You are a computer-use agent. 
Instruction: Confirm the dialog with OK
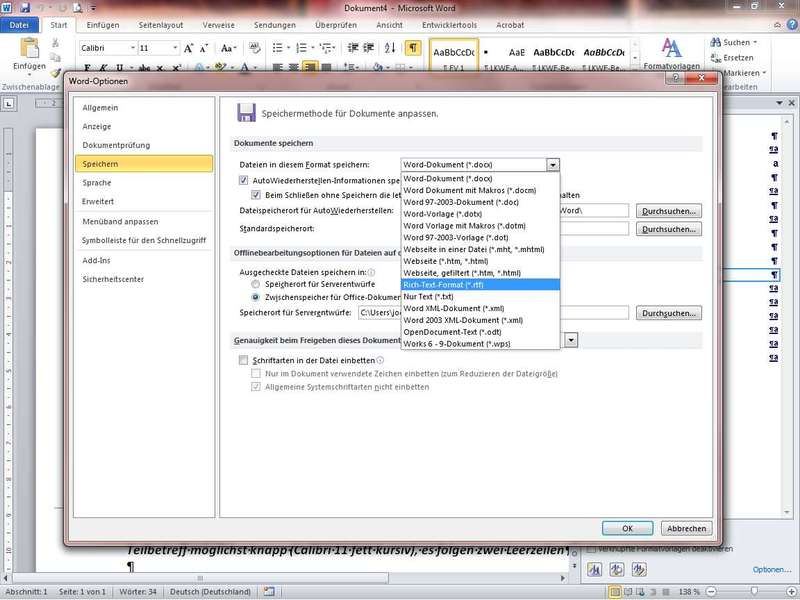click(628, 528)
